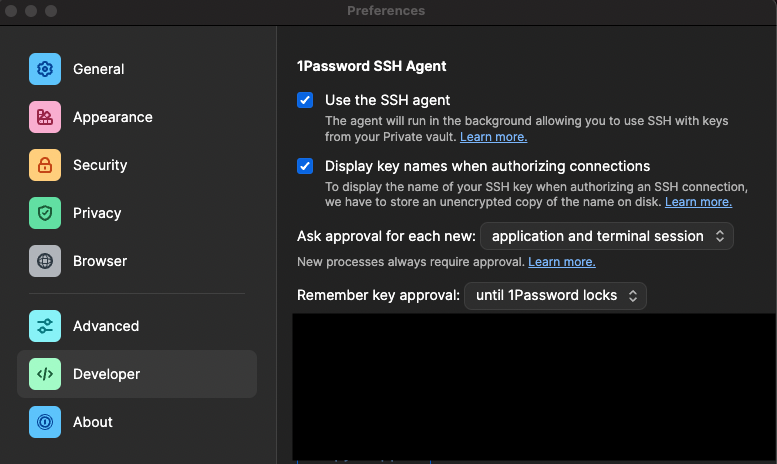777x464 pixels.
Task: Click the Security padlock icon
Action: pyautogui.click(x=45, y=165)
